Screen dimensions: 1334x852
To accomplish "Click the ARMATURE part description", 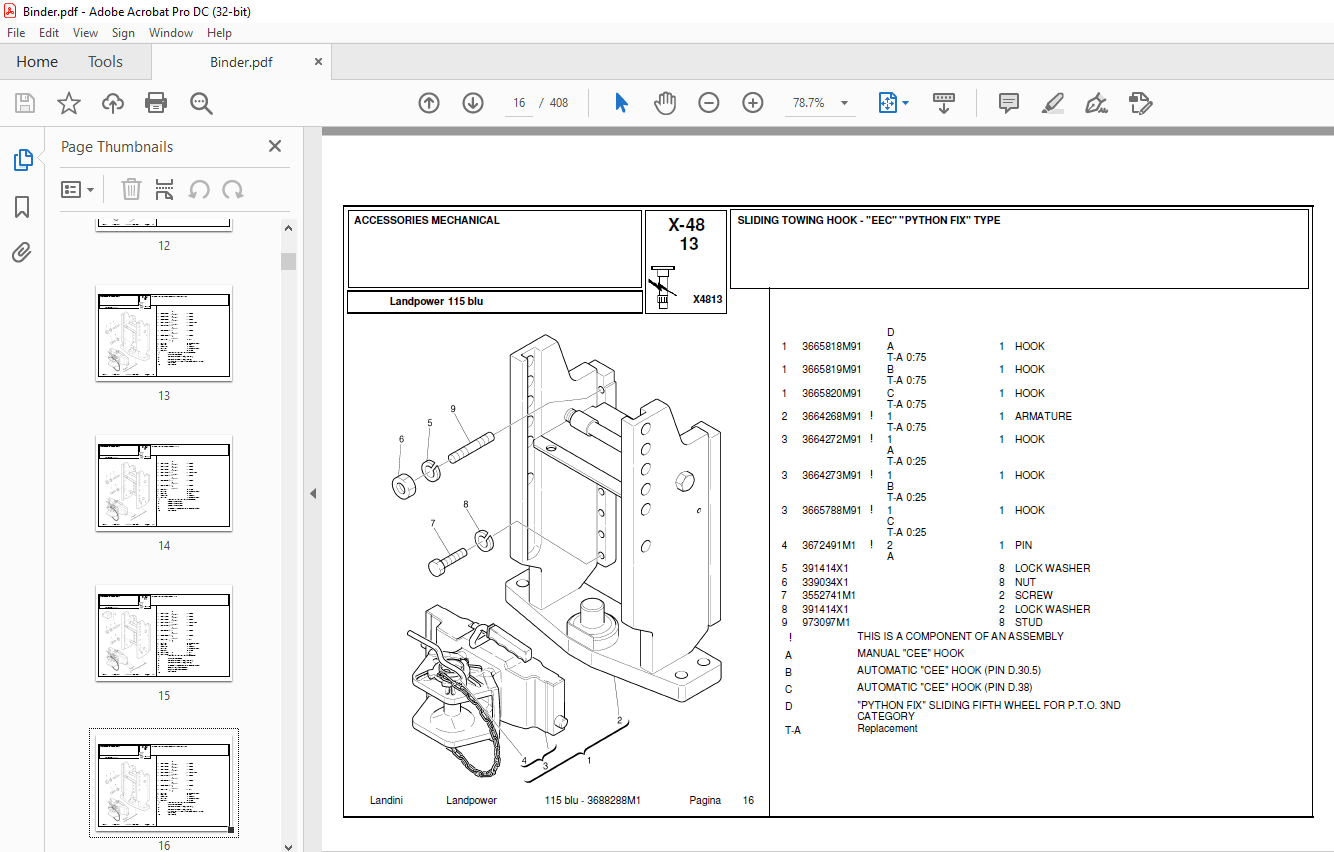I will (x=1043, y=416).
